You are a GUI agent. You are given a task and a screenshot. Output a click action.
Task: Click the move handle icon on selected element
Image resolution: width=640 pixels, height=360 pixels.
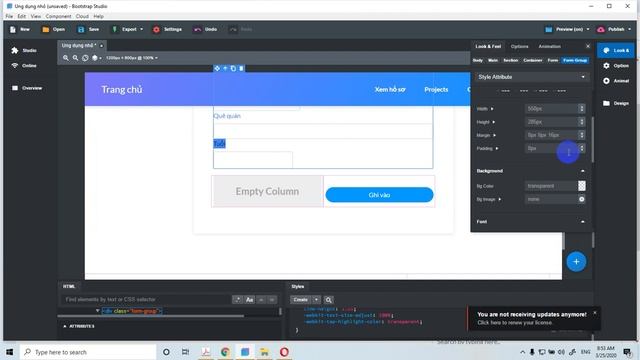(x=217, y=69)
